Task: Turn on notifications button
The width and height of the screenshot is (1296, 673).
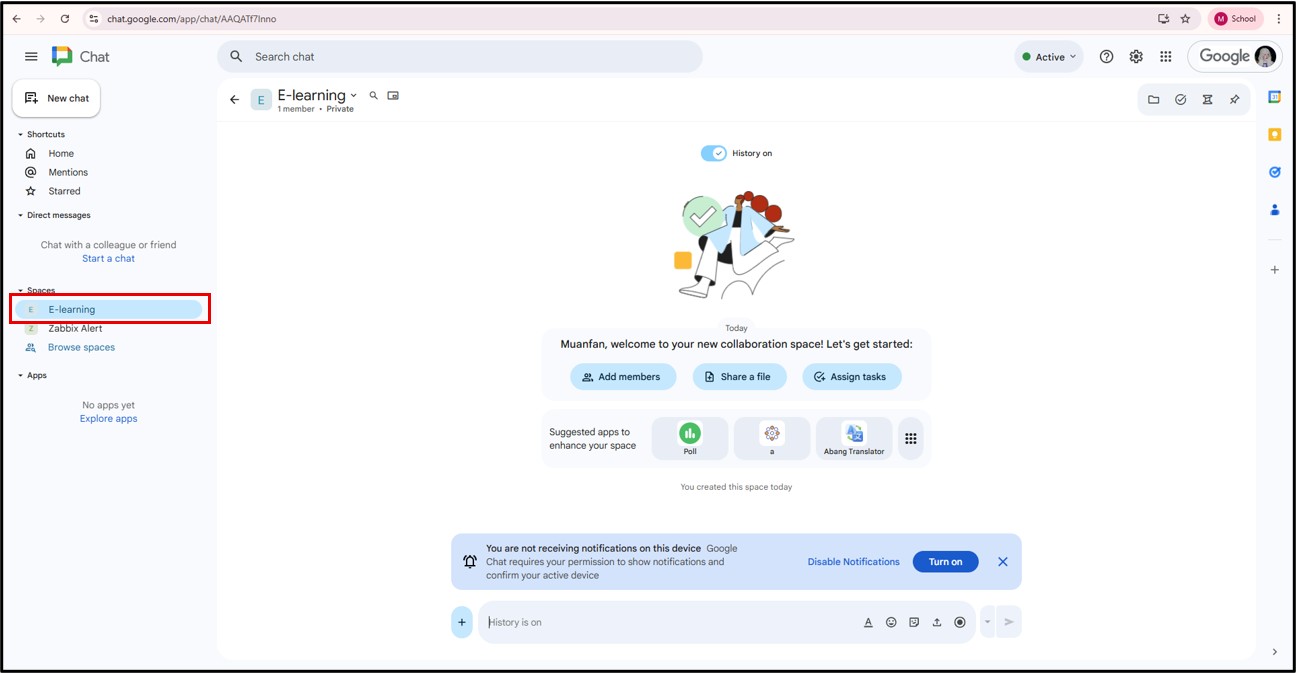Action: pyautogui.click(x=945, y=562)
